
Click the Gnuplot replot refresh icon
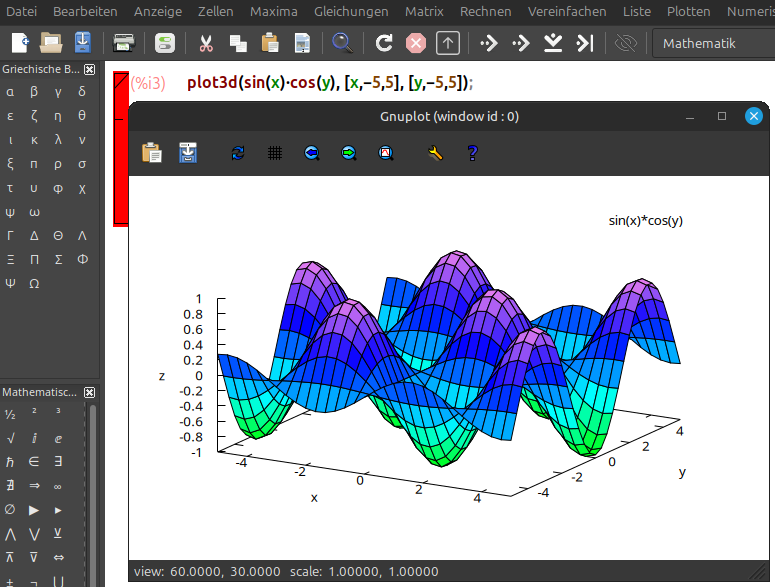click(x=237, y=153)
